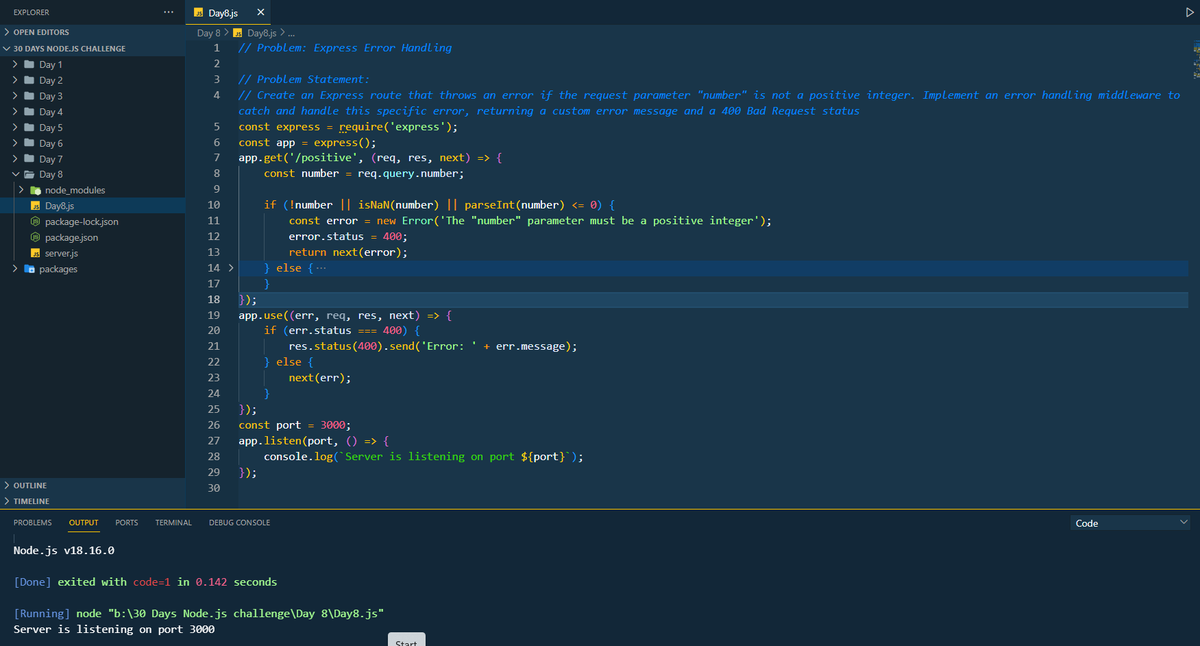Expand the Outline section

coord(92,485)
